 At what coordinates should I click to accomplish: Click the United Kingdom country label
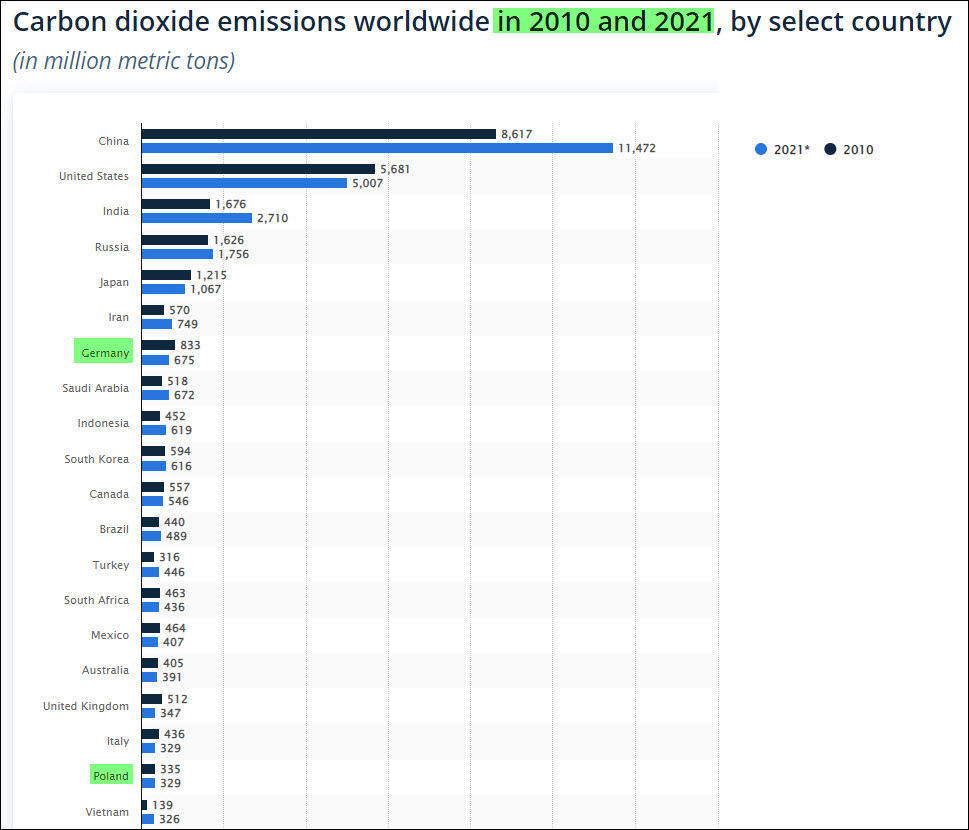[x=86, y=706]
